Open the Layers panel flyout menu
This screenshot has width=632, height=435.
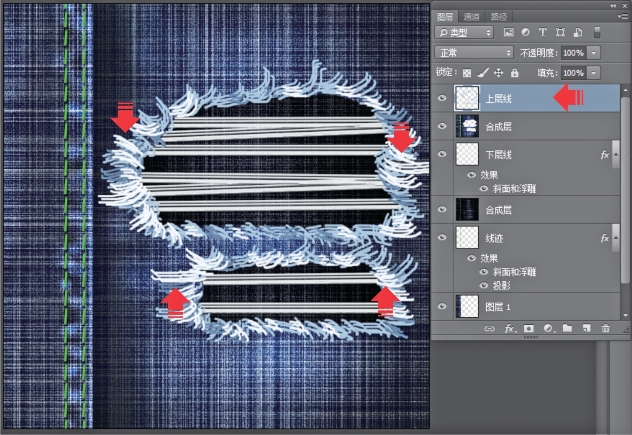click(x=623, y=16)
